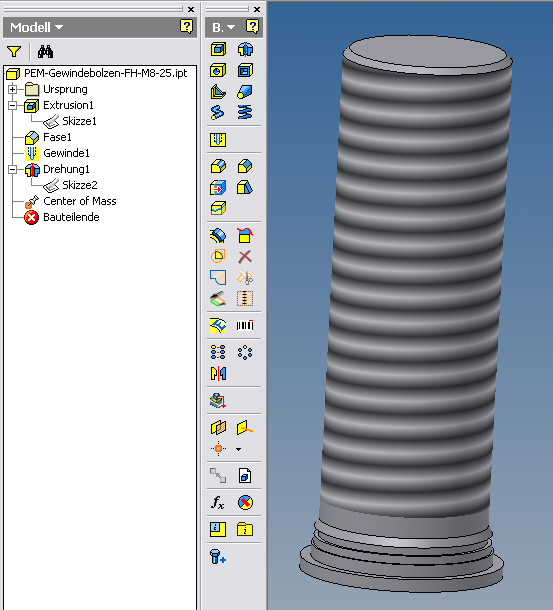This screenshot has width=553, height=610.
Task: Choose the Circular pattern tool
Action: coord(245,352)
